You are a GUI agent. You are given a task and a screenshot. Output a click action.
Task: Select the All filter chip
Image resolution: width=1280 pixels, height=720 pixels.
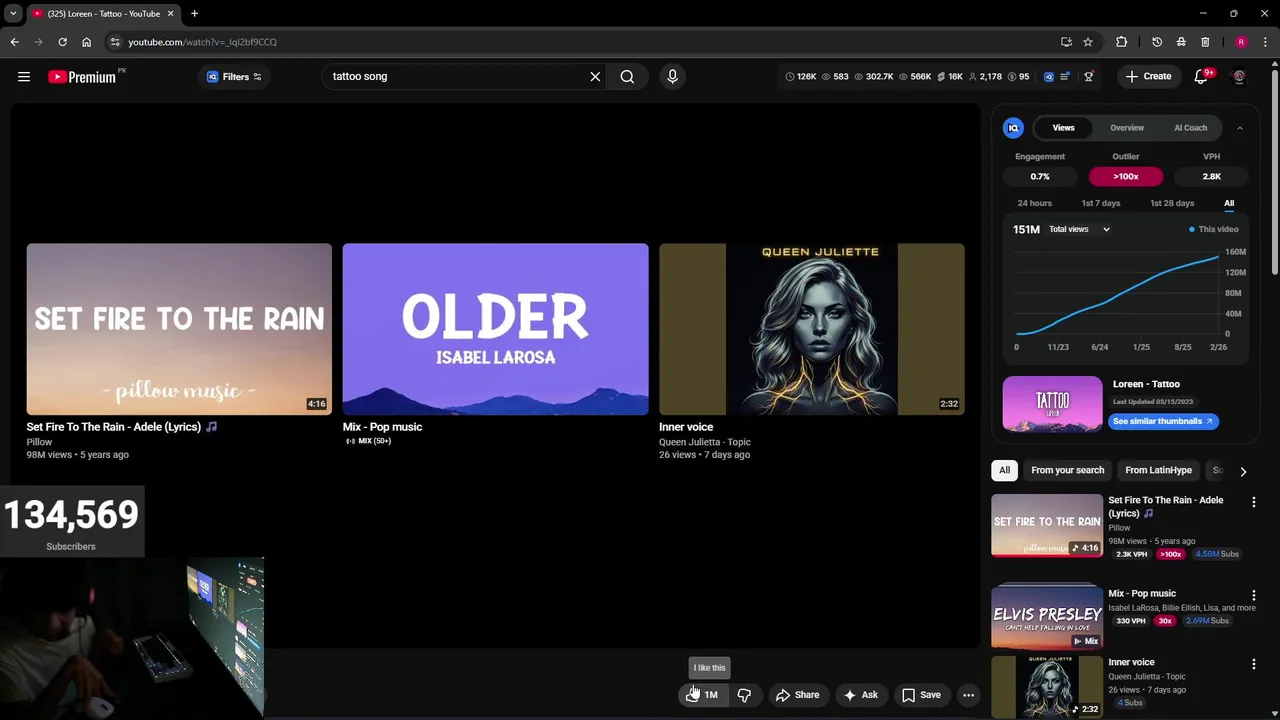(1004, 470)
